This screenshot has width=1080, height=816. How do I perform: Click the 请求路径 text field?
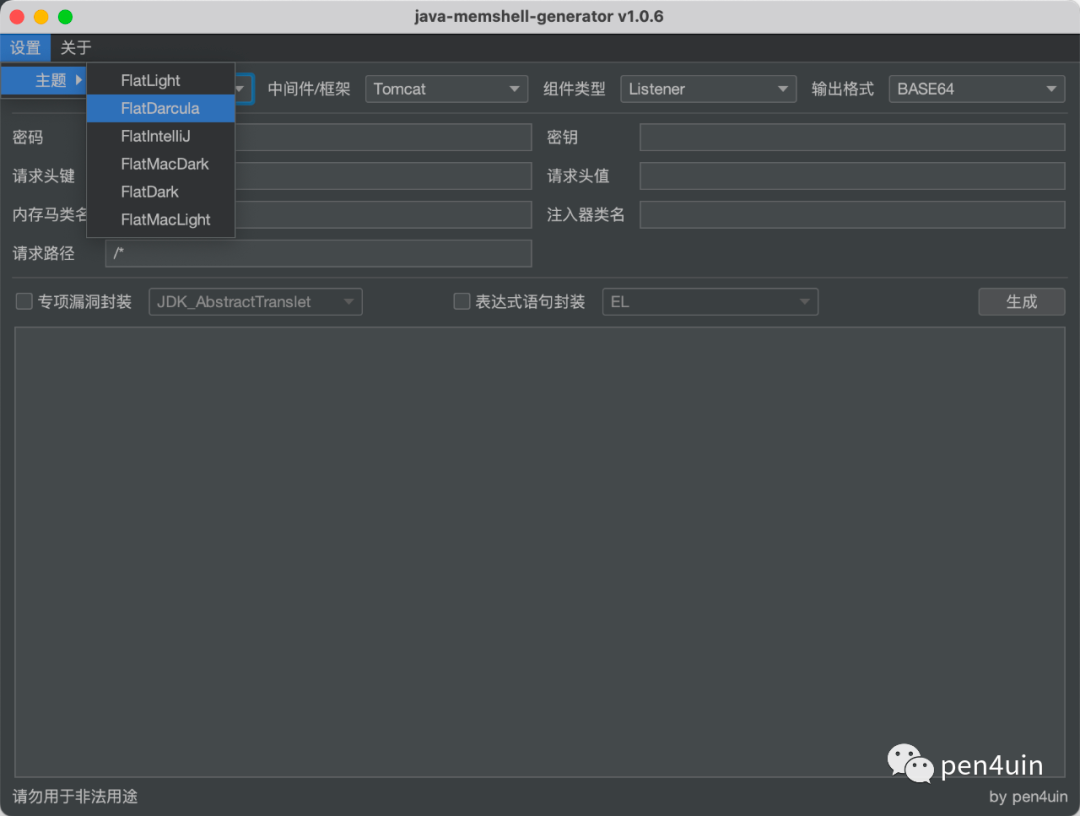tap(318, 253)
